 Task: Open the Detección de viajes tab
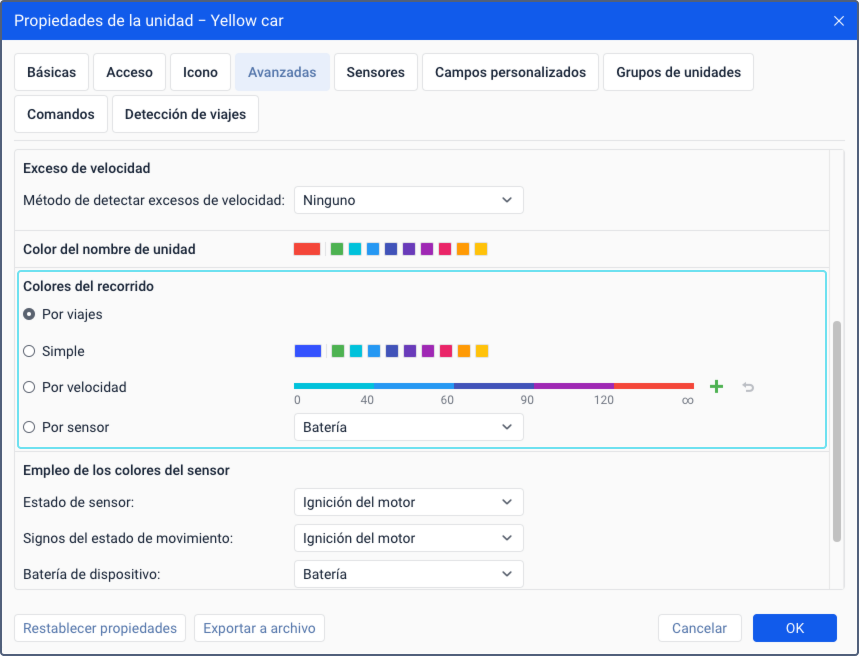185,114
